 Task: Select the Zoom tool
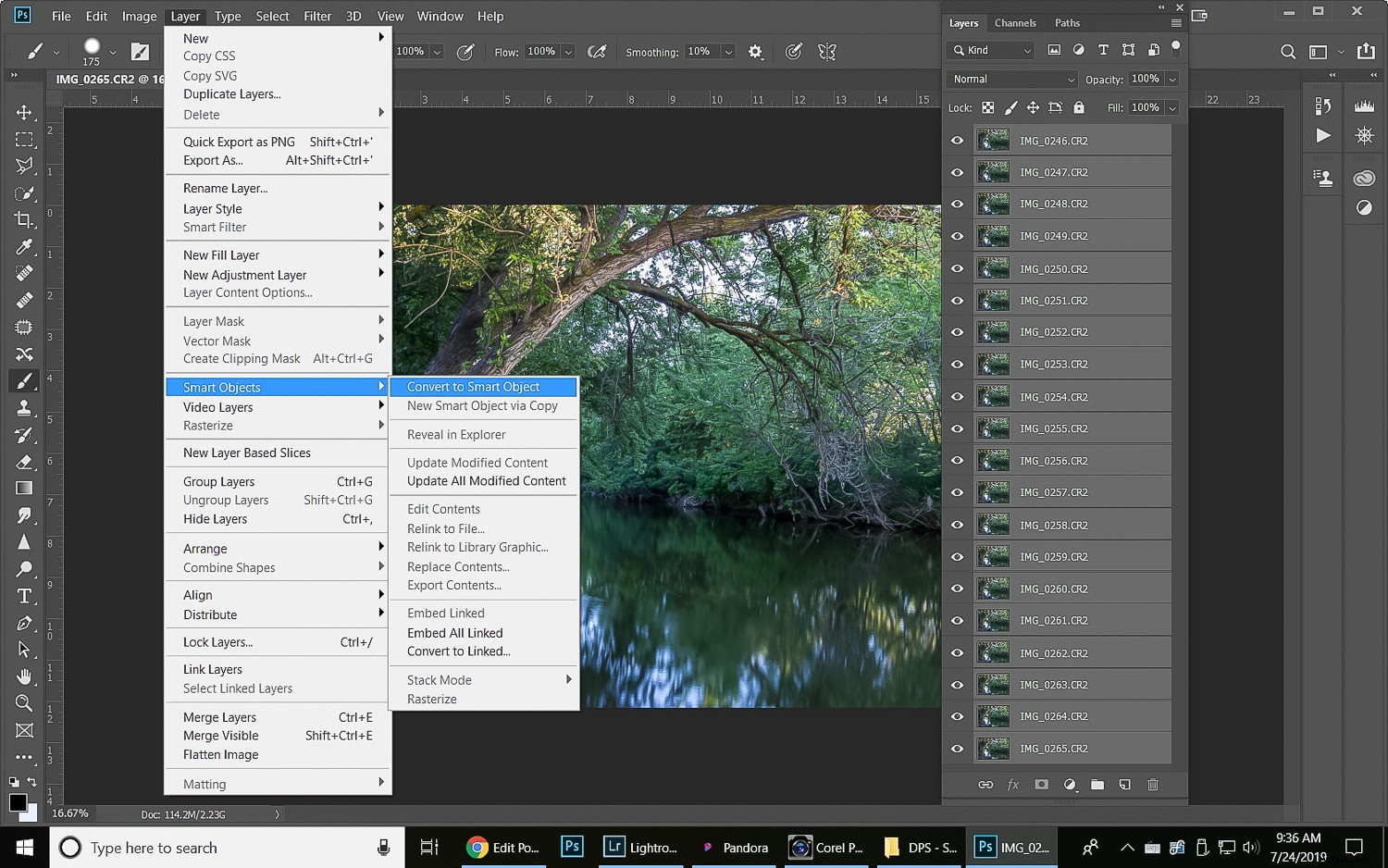point(24,703)
